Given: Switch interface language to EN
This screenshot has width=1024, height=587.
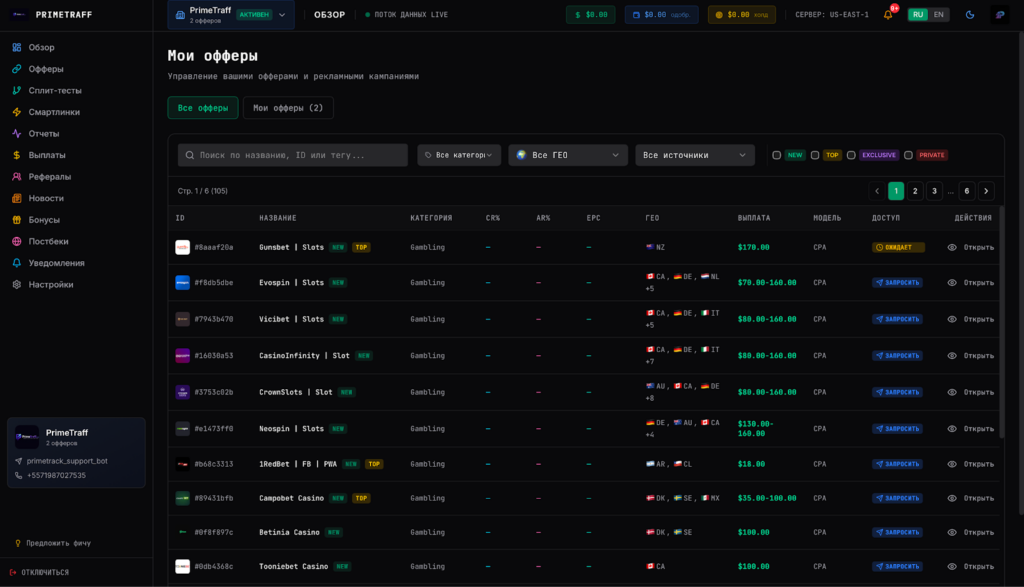Looking at the screenshot, I should coord(938,14).
